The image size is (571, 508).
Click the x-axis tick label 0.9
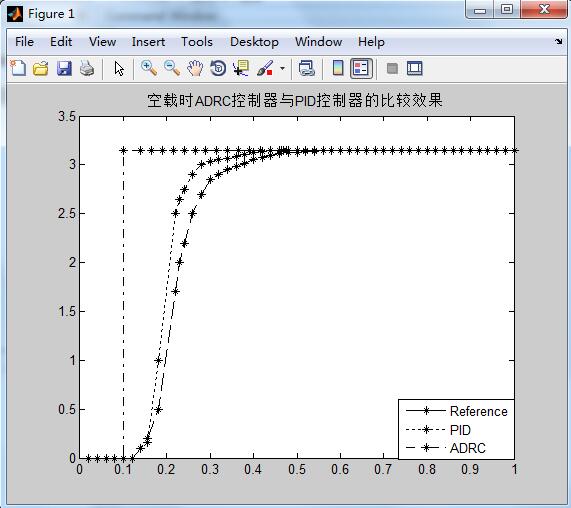[x=470, y=469]
